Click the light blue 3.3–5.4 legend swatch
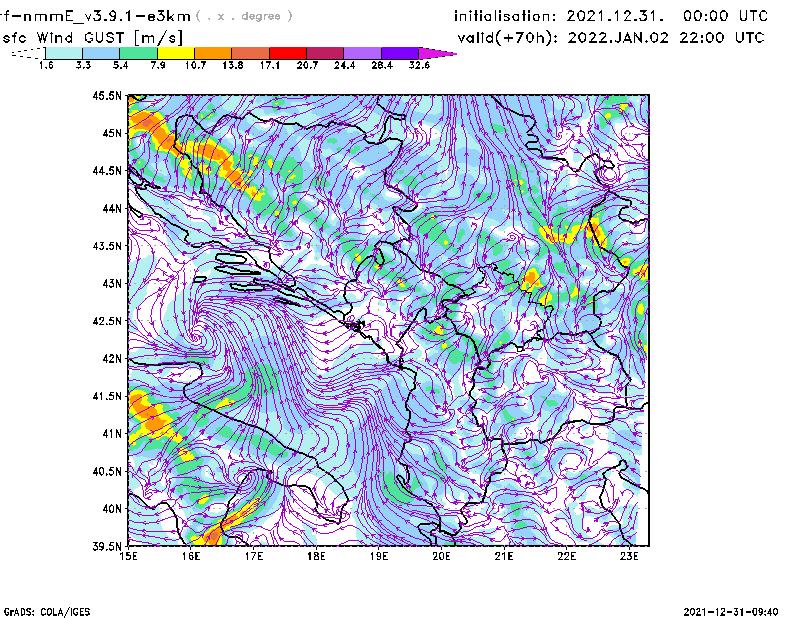This screenshot has width=800, height=618. (101, 53)
